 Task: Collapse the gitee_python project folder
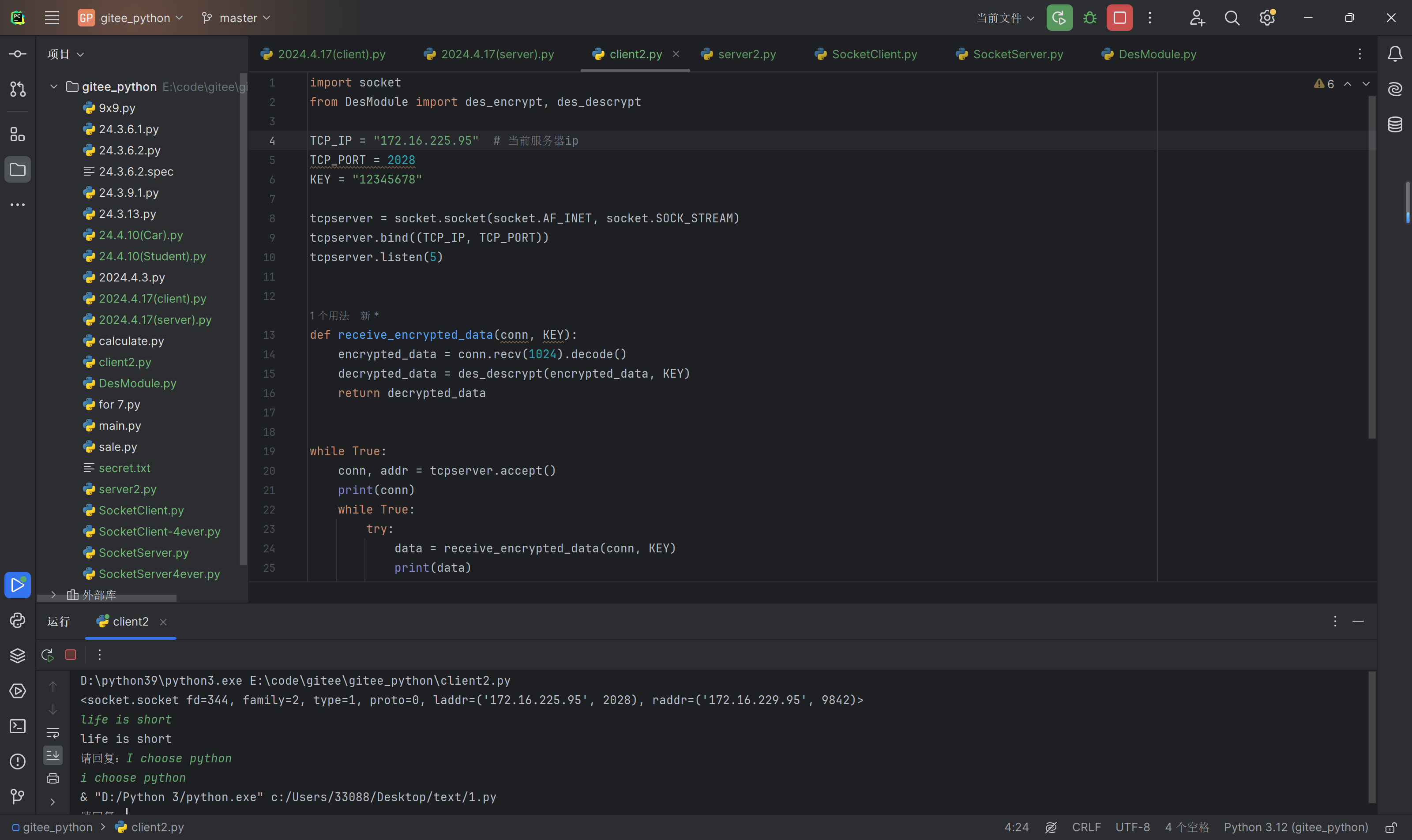click(54, 86)
